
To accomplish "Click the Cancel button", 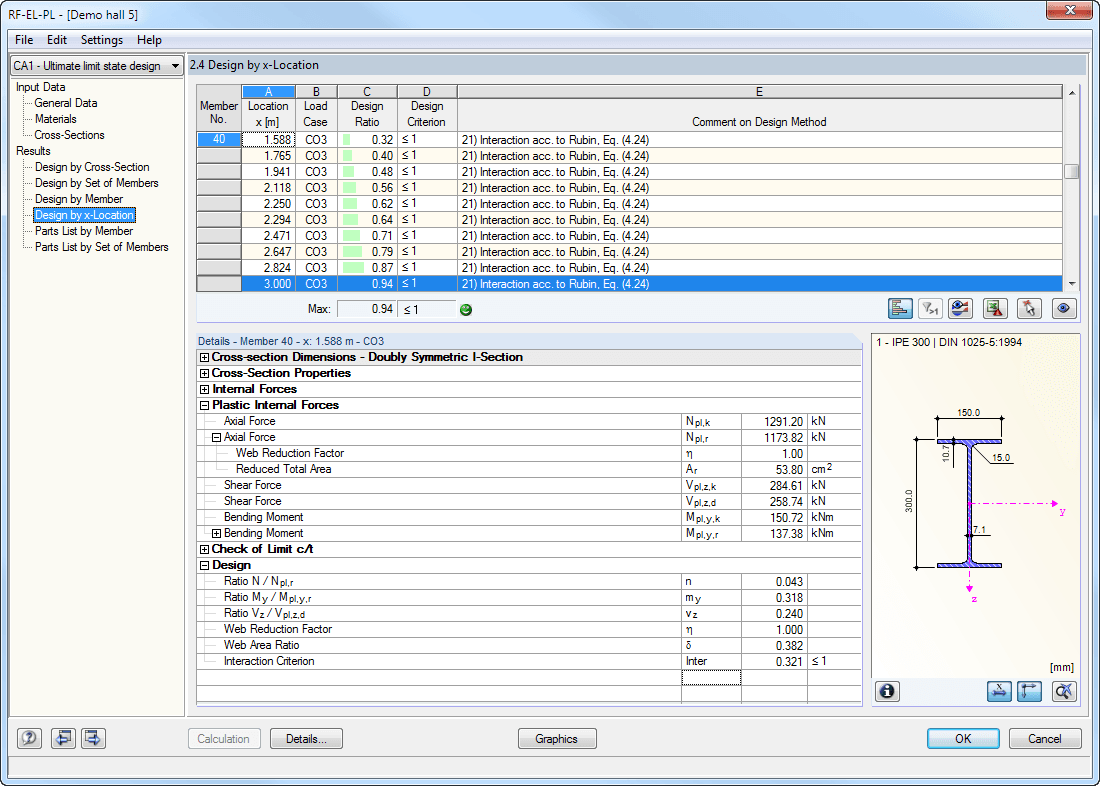I will 1045,739.
